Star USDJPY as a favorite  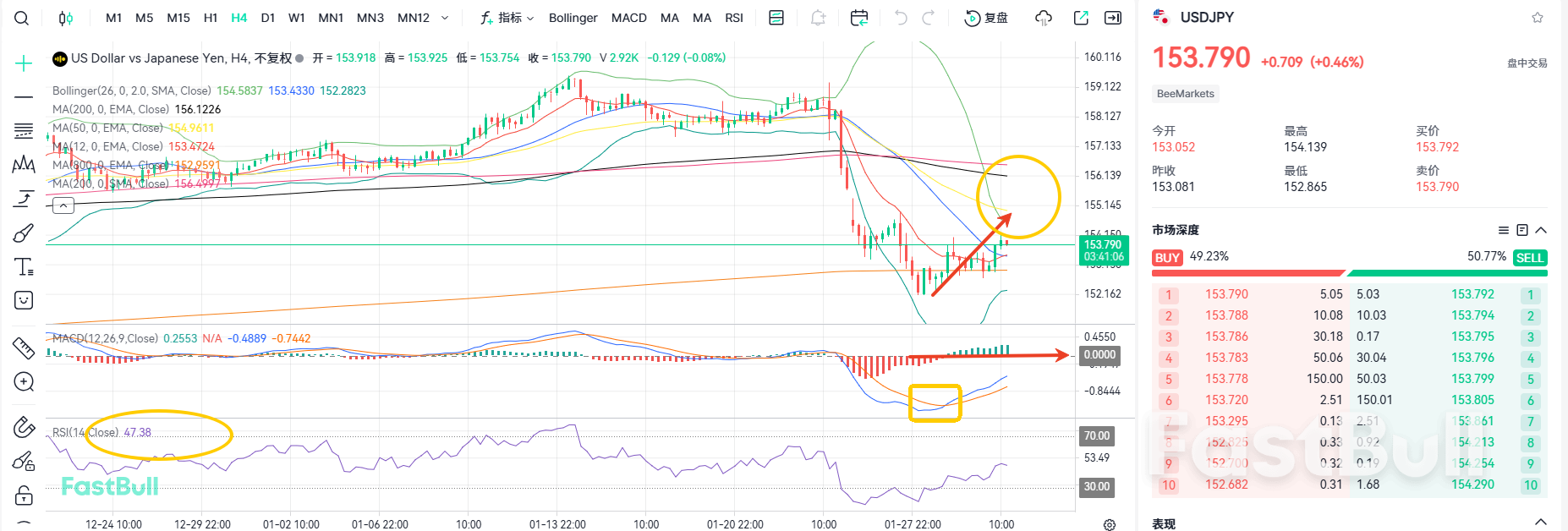(1537, 18)
